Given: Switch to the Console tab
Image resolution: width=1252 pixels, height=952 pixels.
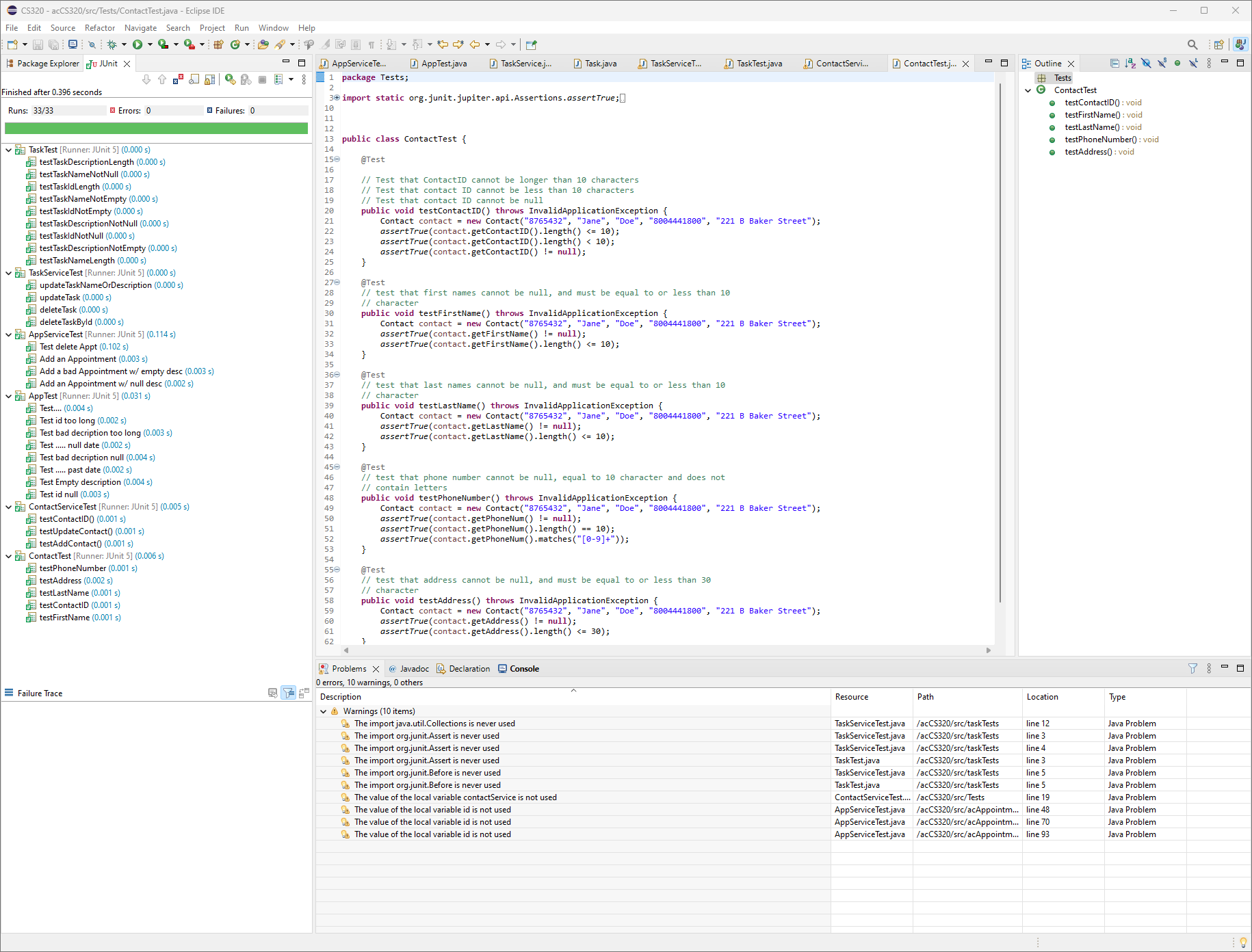Looking at the screenshot, I should tap(519, 669).
